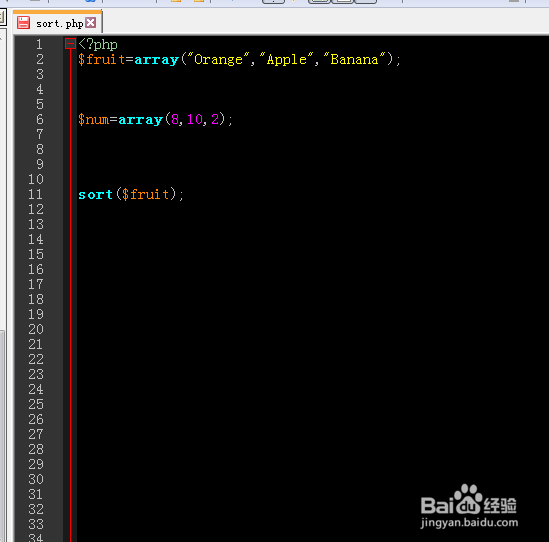
Task: Click the array keyword on line 6
Action: click(x=140, y=120)
